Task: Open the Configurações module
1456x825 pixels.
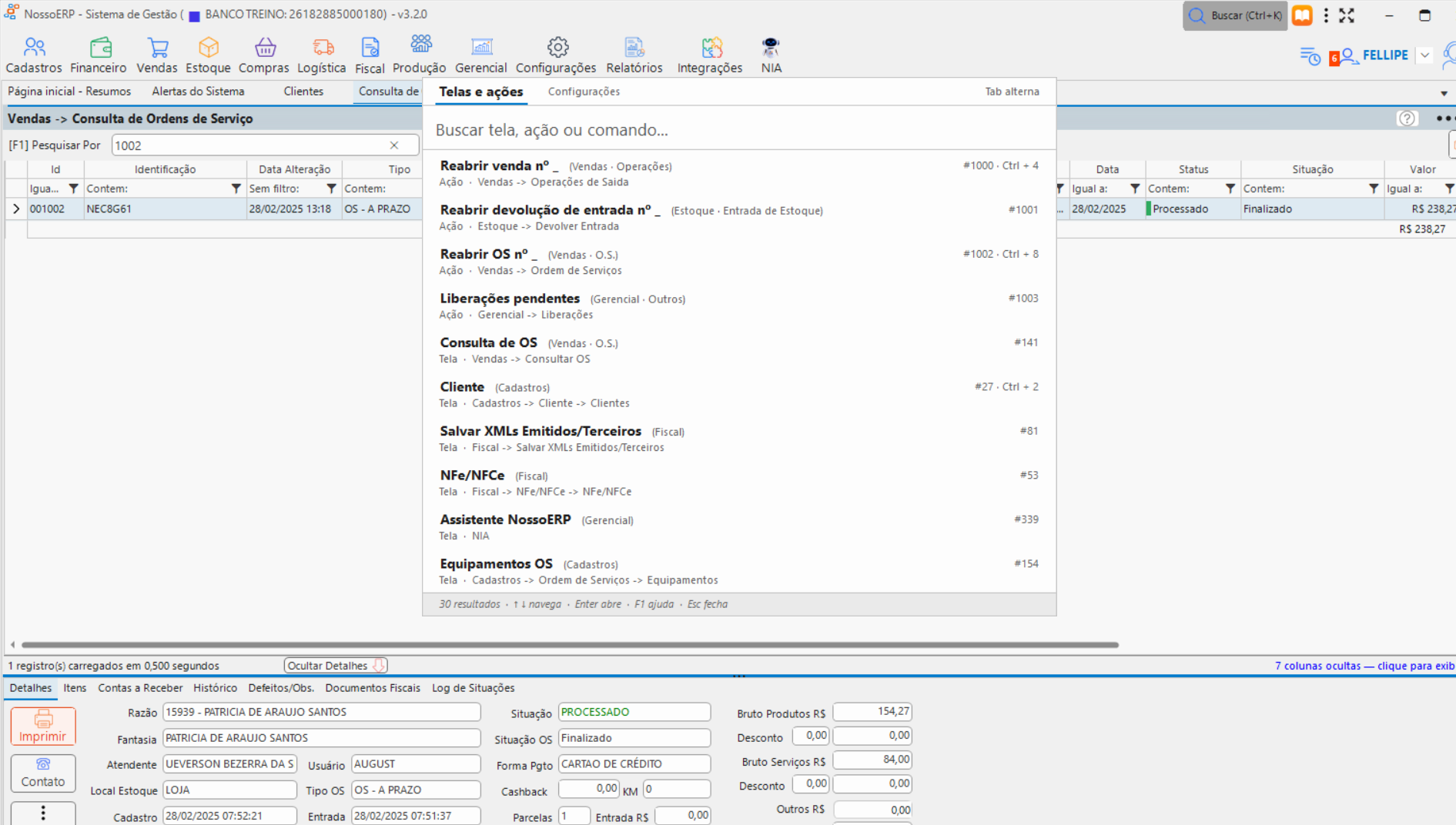Action: (x=556, y=56)
